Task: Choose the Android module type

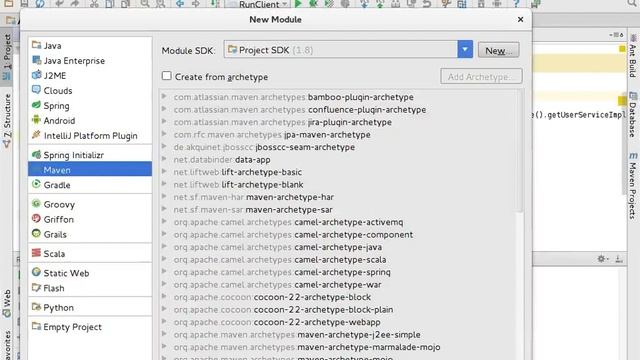Action: point(90,121)
